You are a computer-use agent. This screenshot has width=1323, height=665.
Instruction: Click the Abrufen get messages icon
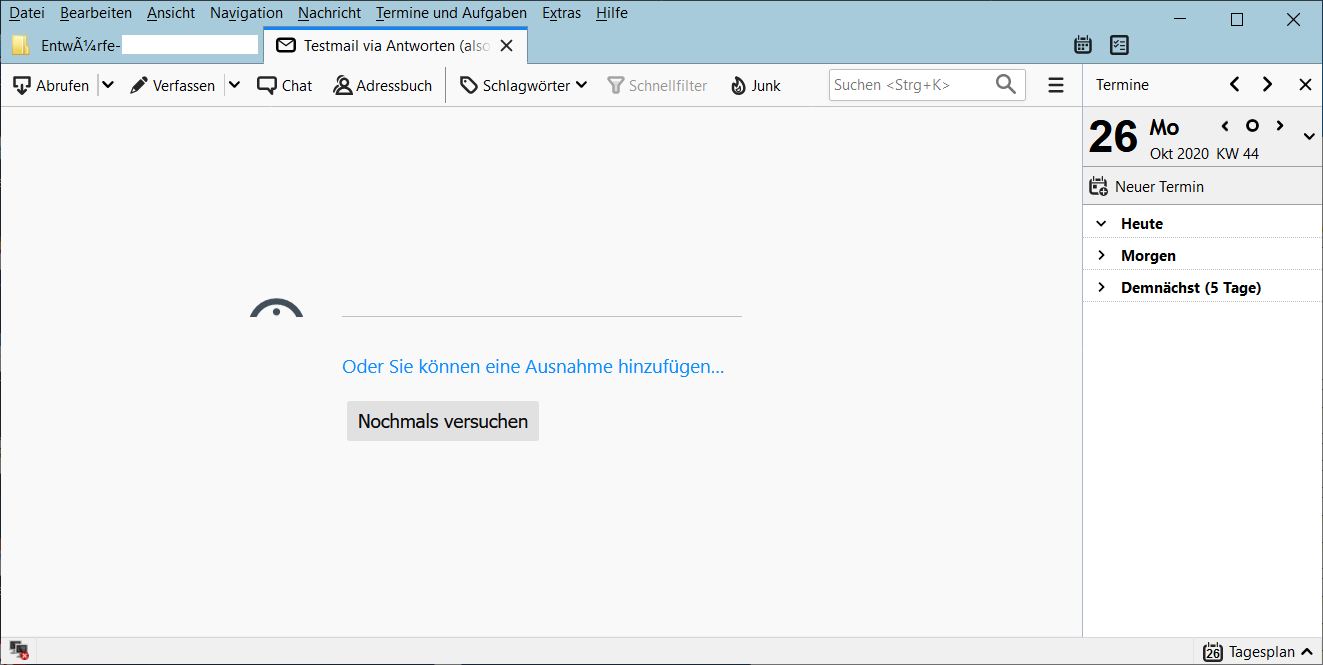(x=22, y=86)
